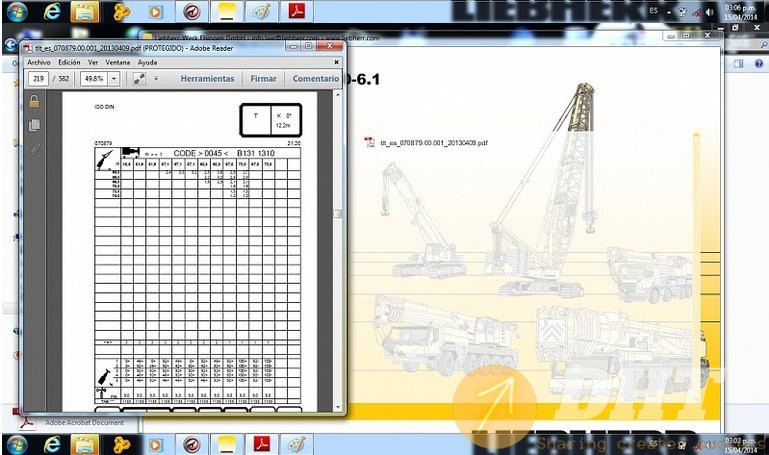Open the Start orb on the top taskbar
The height and width of the screenshot is (455, 769).
(x=17, y=11)
